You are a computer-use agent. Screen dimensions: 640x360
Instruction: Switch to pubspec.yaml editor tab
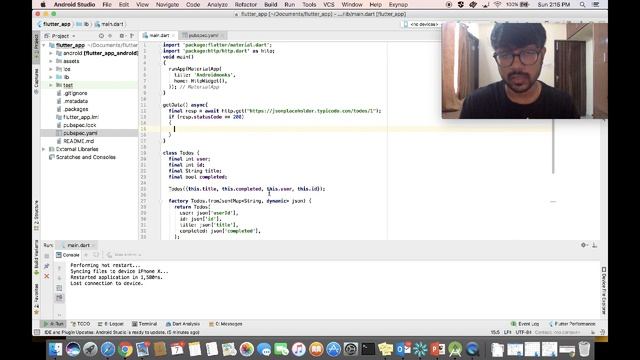[203, 36]
